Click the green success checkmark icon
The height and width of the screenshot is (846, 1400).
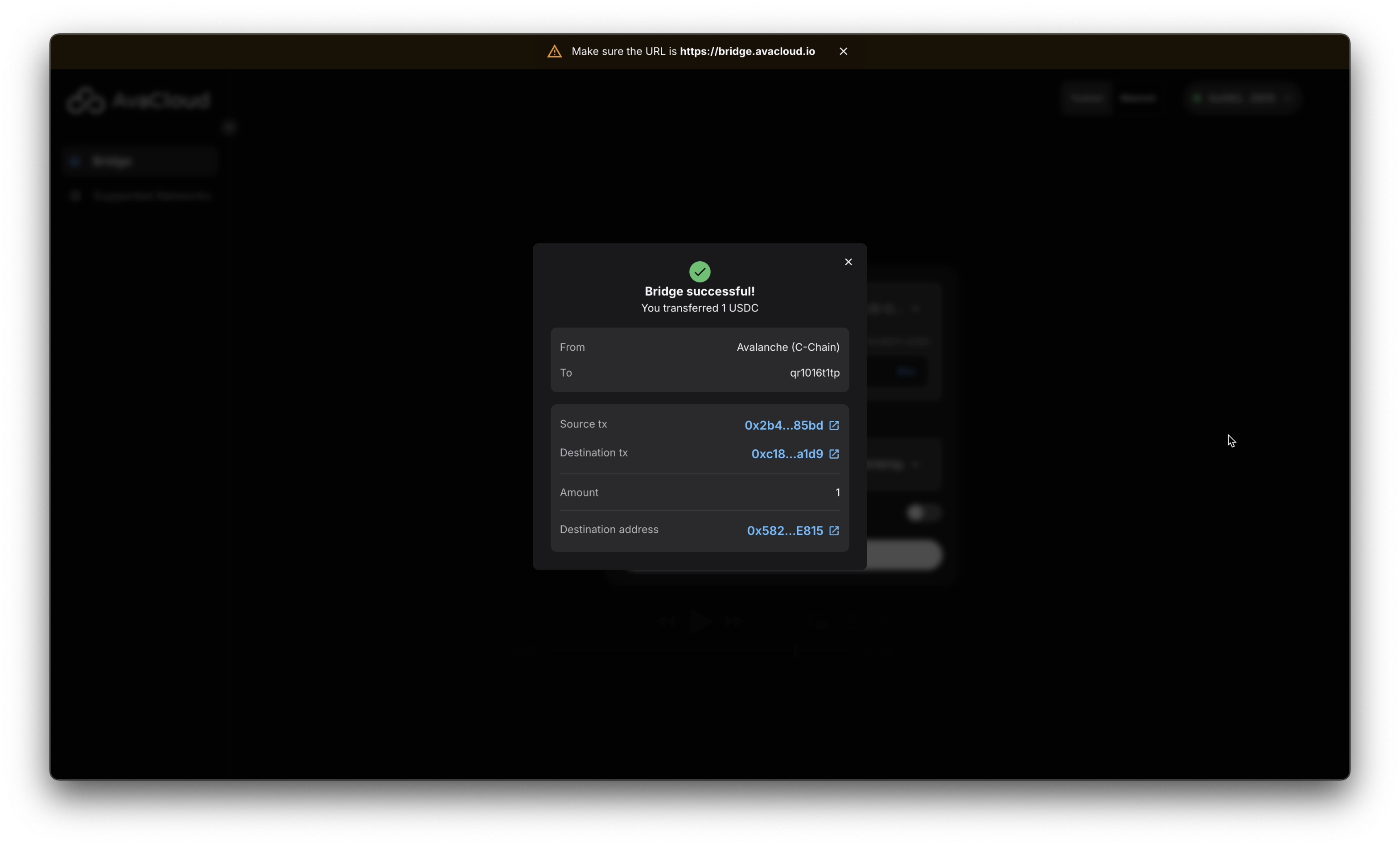tap(700, 271)
